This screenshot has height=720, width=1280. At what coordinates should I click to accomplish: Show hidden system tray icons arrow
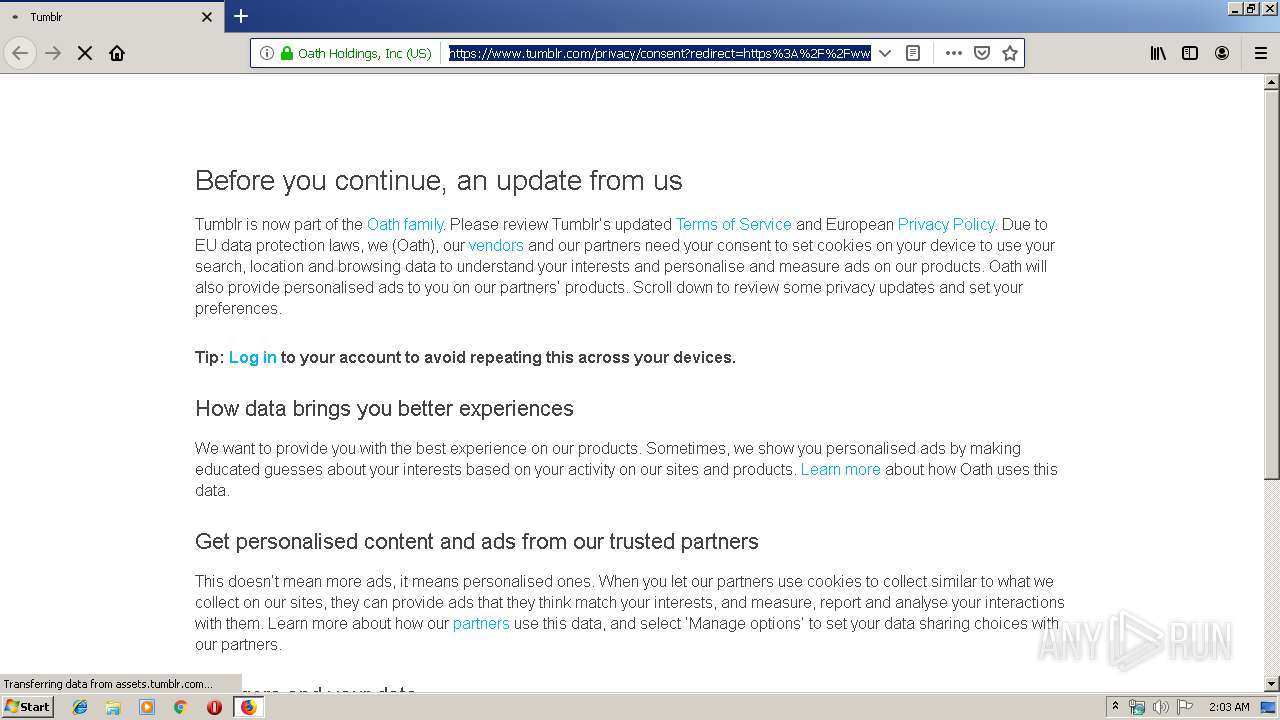1115,706
